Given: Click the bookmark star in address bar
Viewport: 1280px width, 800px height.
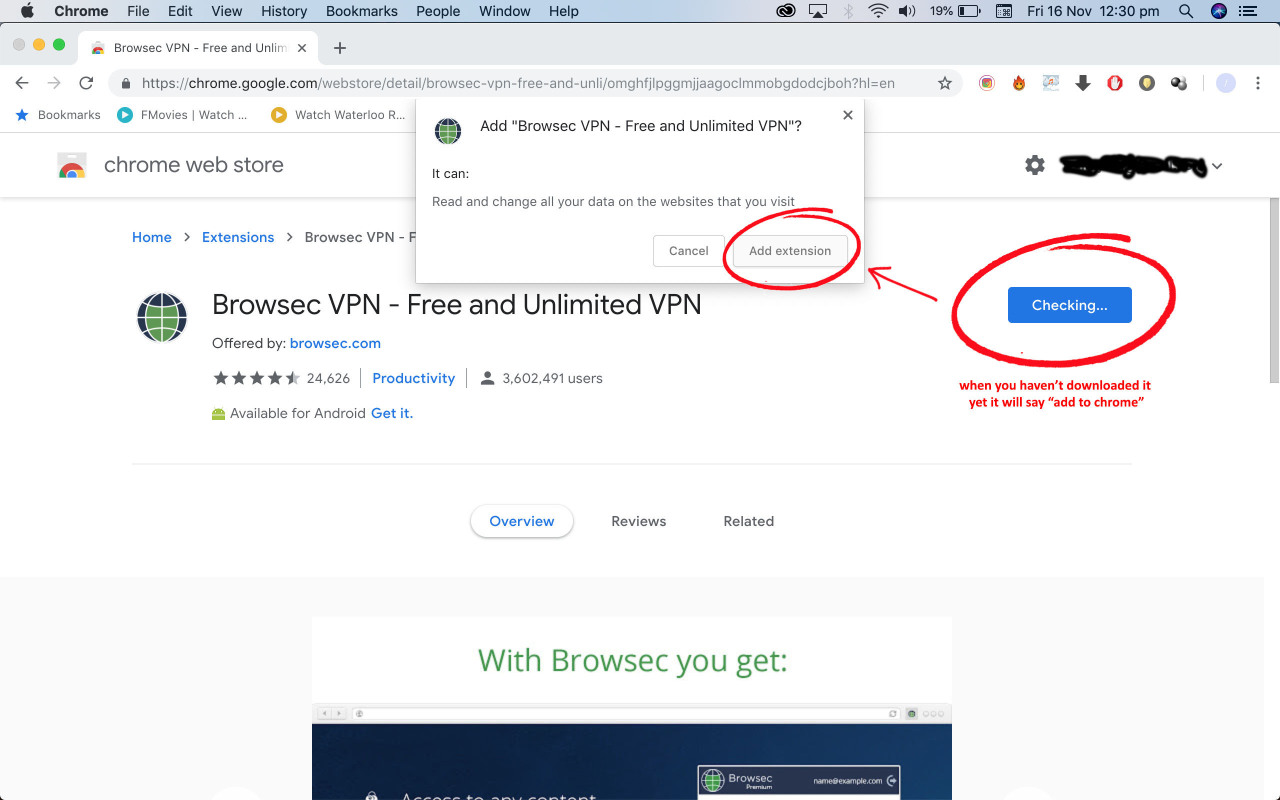Looking at the screenshot, I should 944,84.
